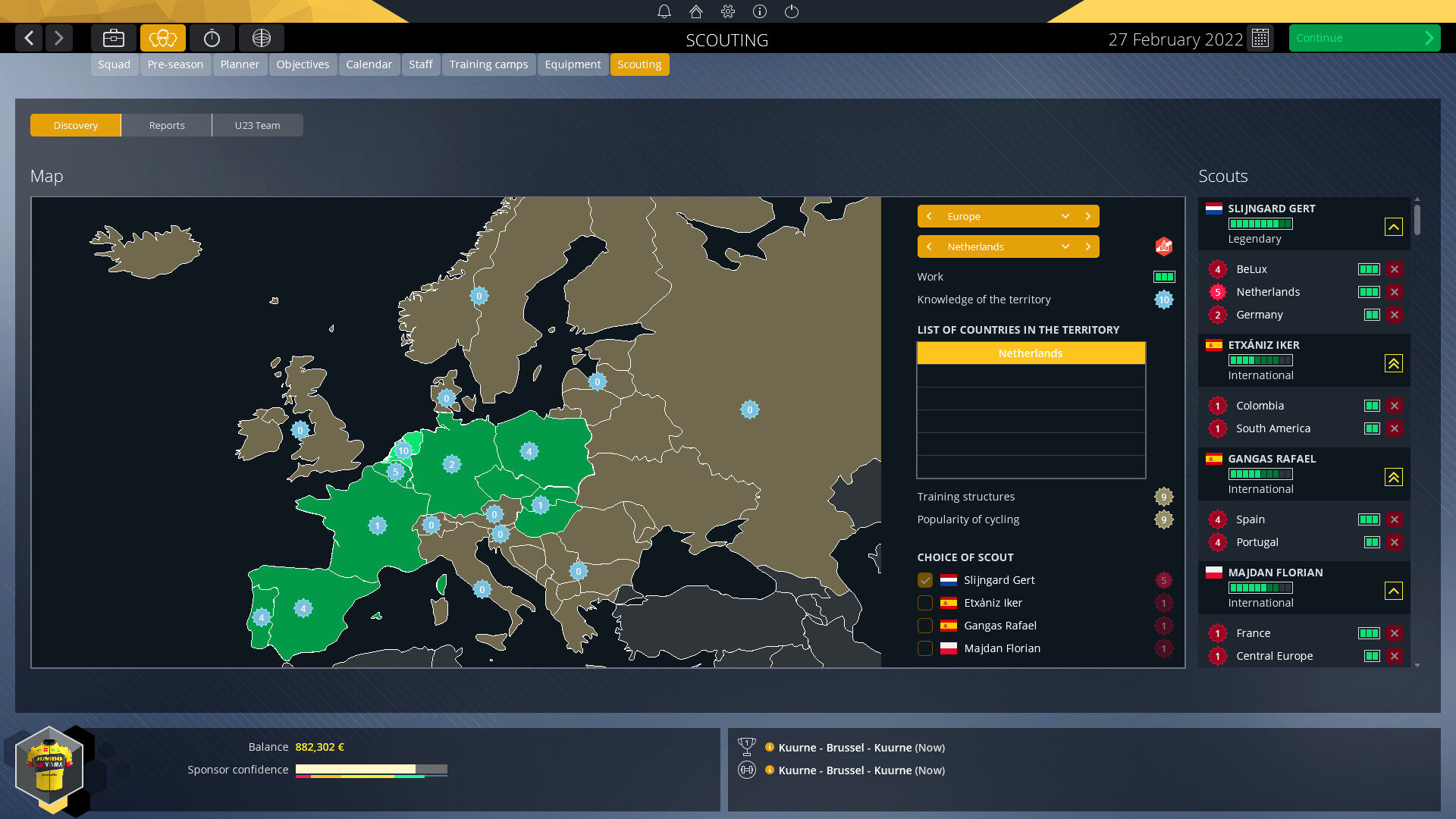The height and width of the screenshot is (819, 1456).
Task: Switch to the U23 Team tab
Action: (257, 124)
